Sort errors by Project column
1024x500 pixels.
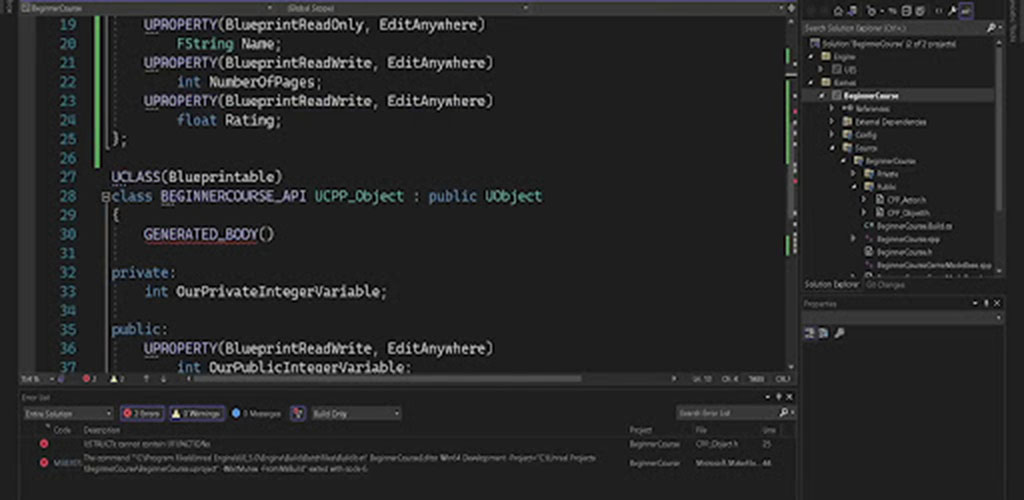tap(641, 430)
